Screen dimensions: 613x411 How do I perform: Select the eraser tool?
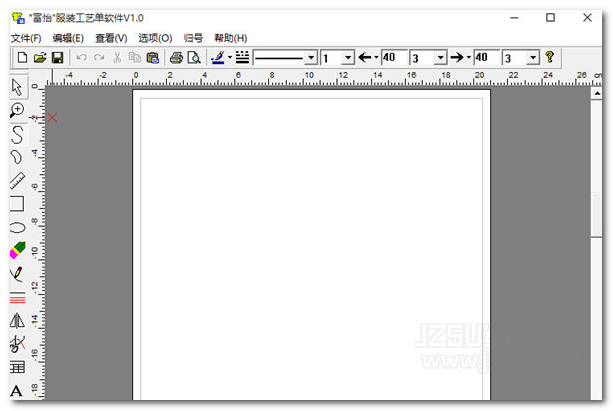pos(18,250)
